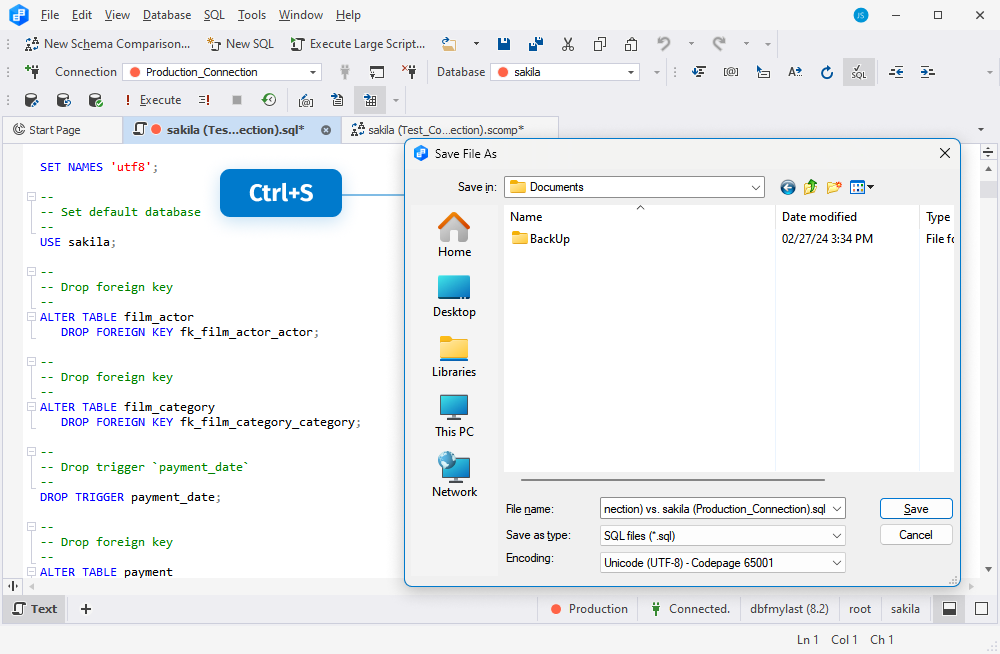This screenshot has height=654, width=1000.
Task: Click the Cancel button in dialog
Action: 916,535
